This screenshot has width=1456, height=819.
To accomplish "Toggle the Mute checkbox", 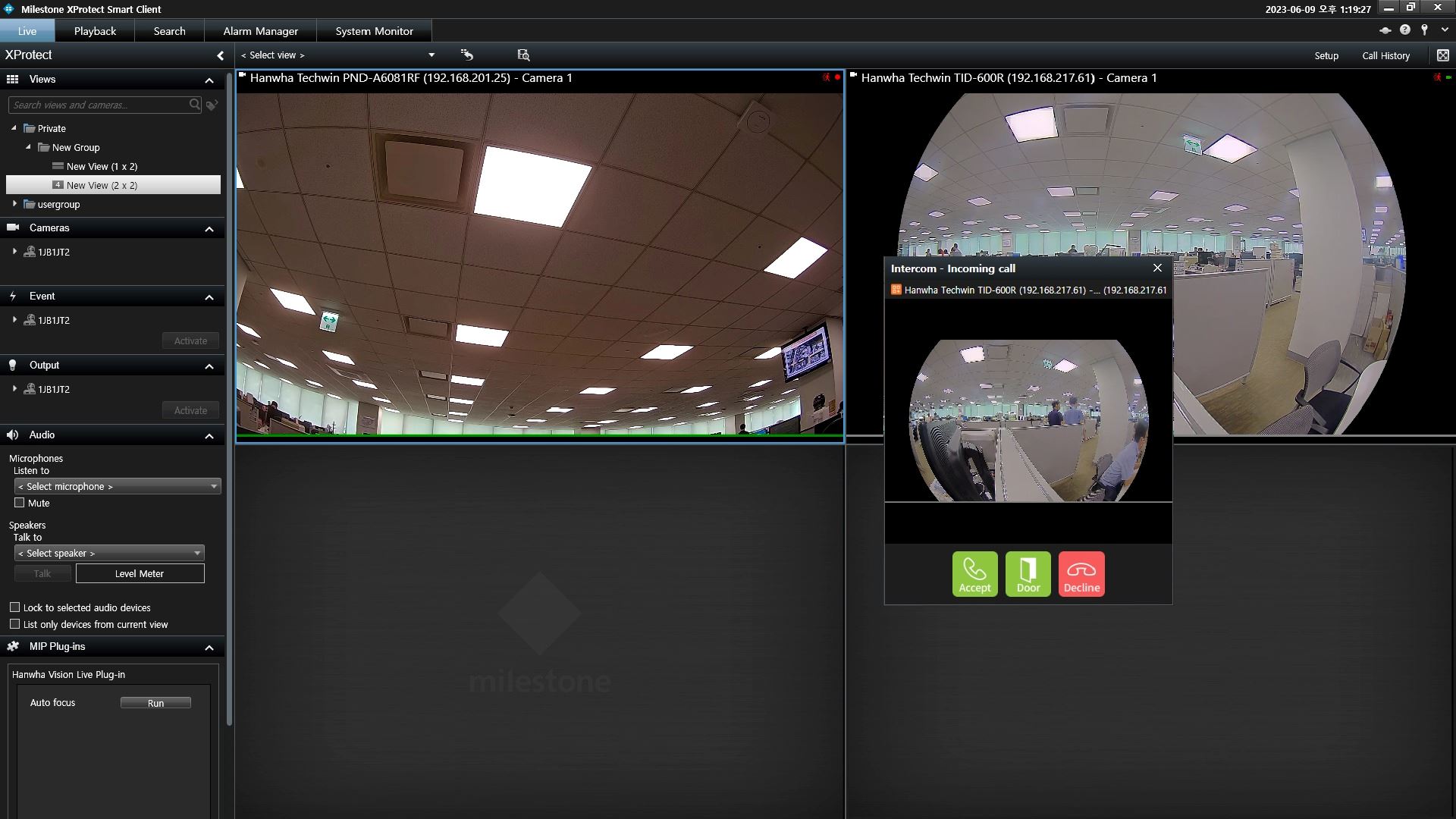I will (20, 503).
